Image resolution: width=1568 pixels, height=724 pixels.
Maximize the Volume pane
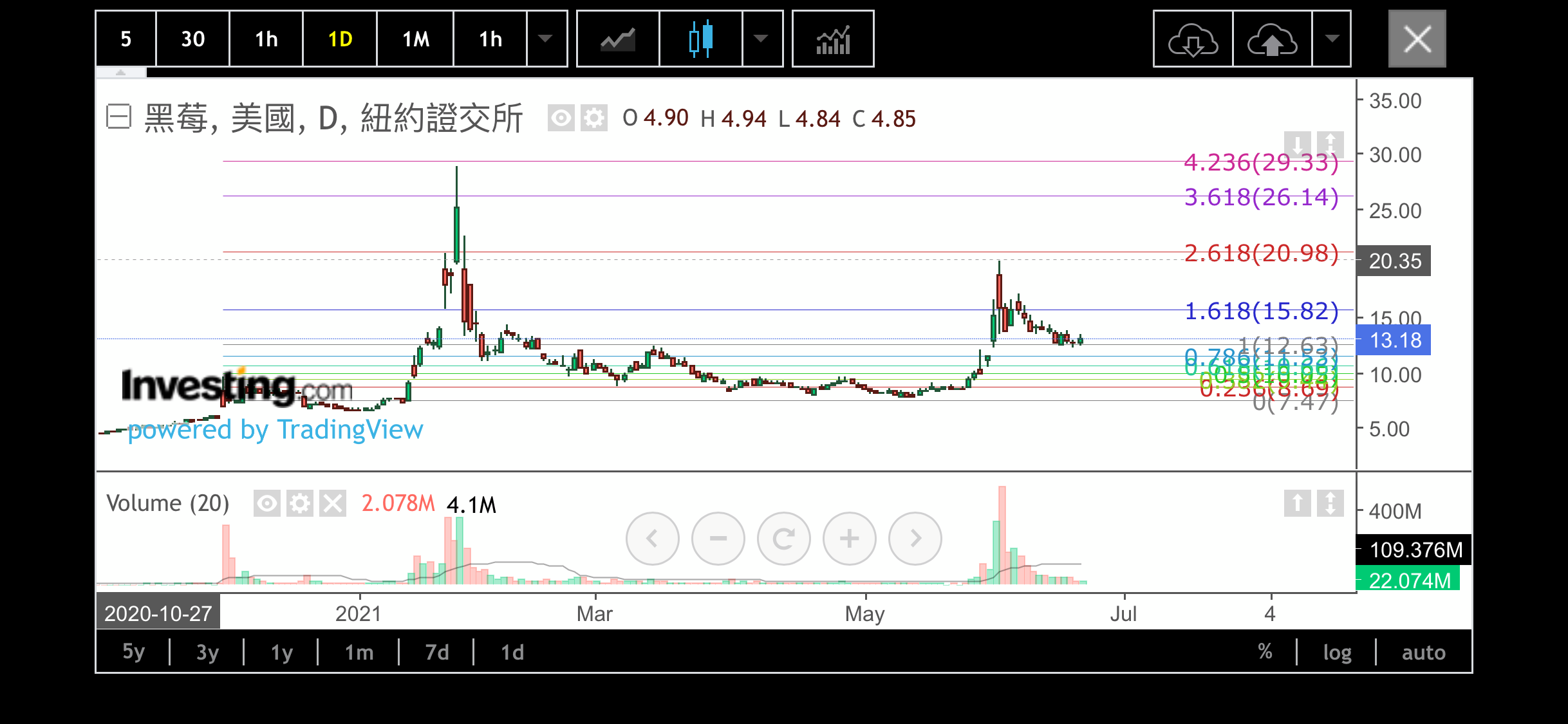click(1330, 503)
